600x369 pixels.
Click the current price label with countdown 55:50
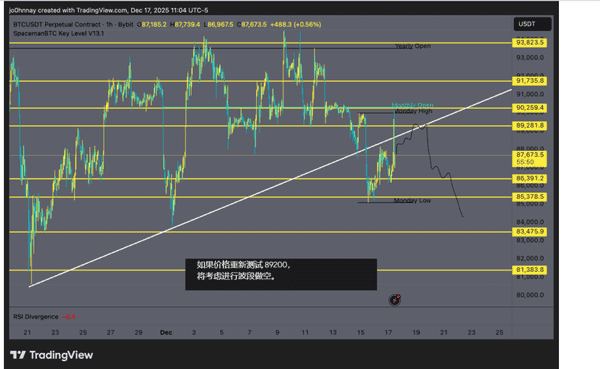[x=530, y=158]
